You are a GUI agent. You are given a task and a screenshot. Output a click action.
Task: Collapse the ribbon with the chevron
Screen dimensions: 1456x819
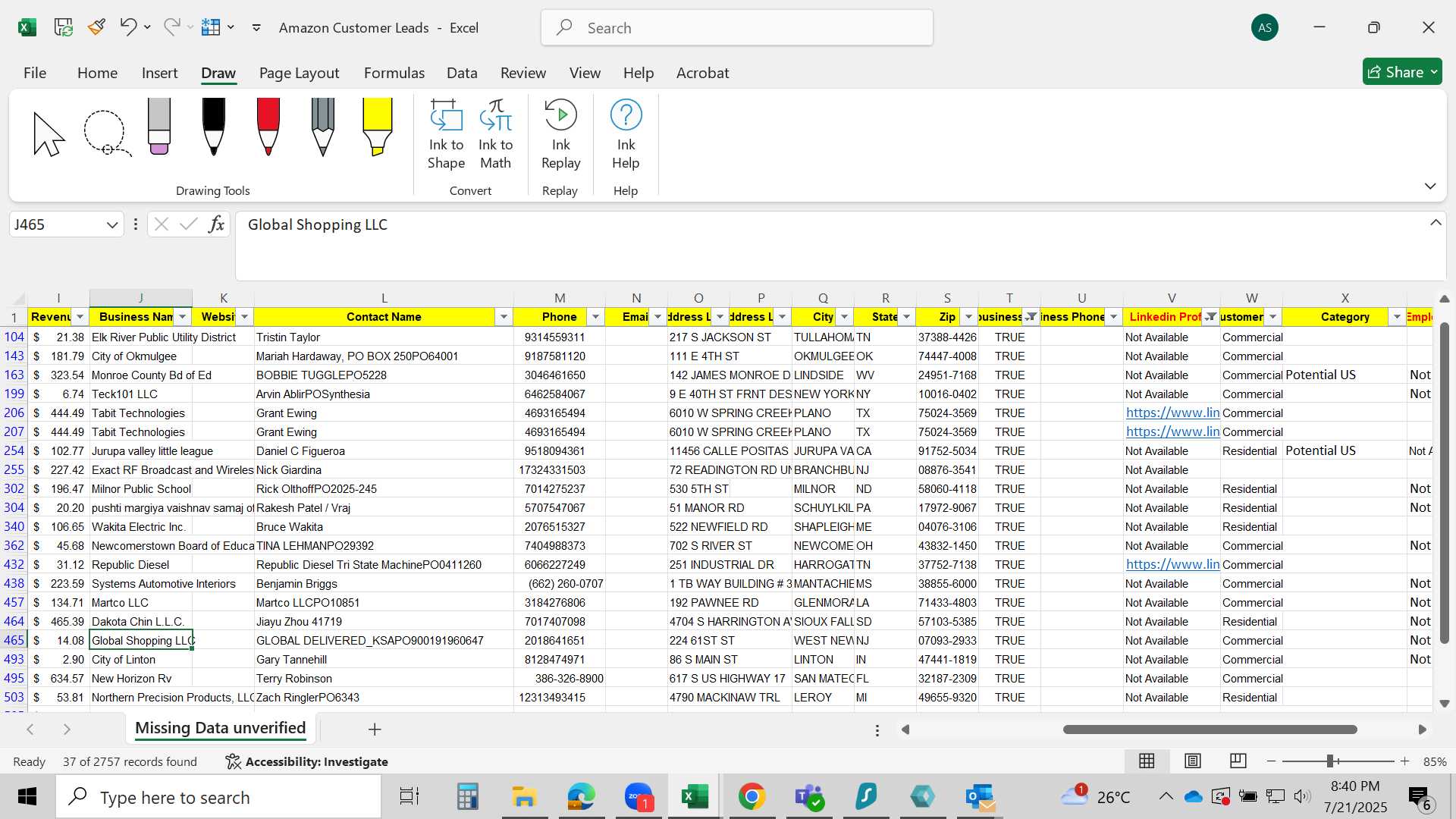click(1430, 186)
